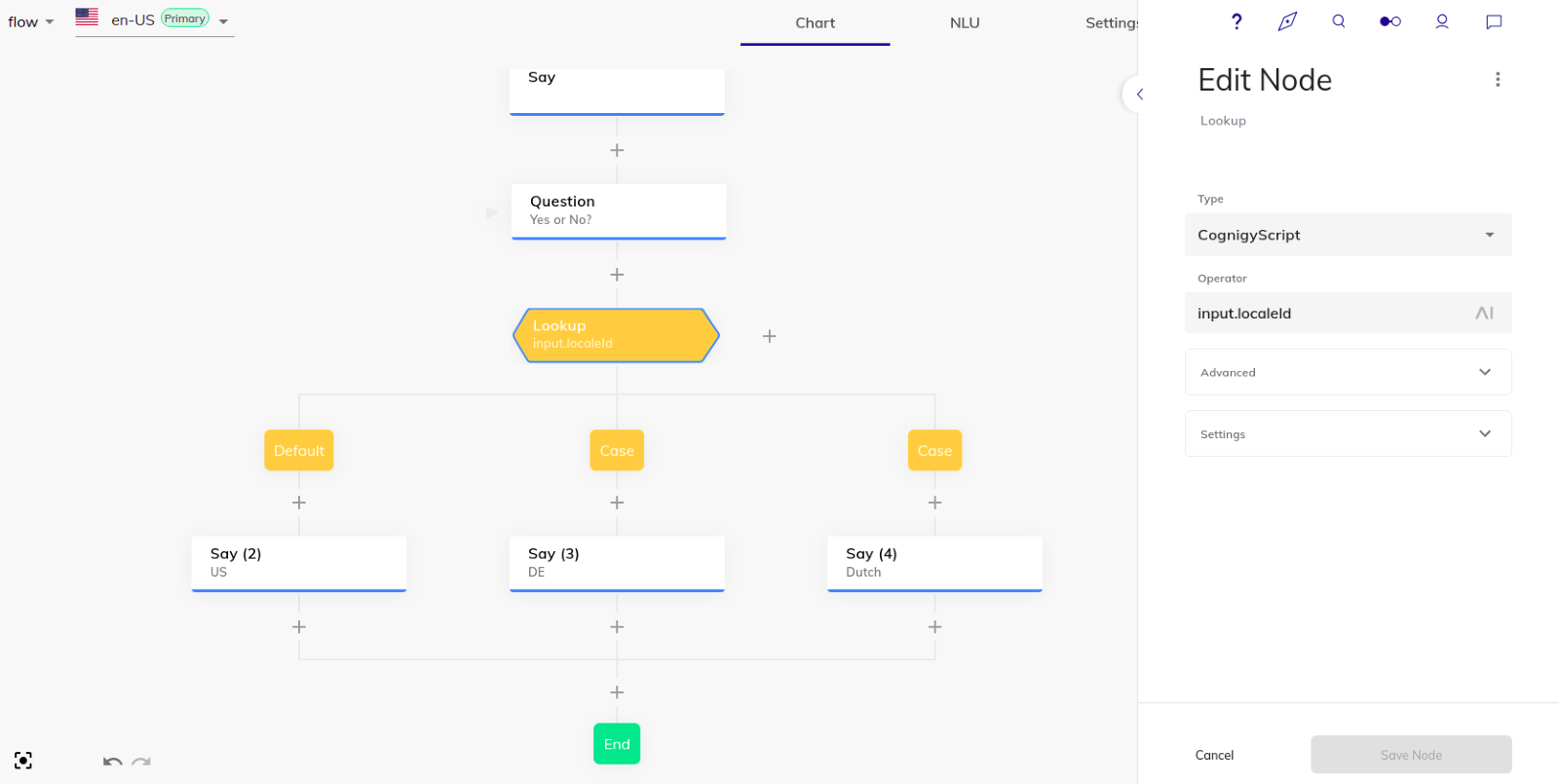Open the Type CognigyScript dropdown
This screenshot has width=1559, height=784.
pos(1349,235)
